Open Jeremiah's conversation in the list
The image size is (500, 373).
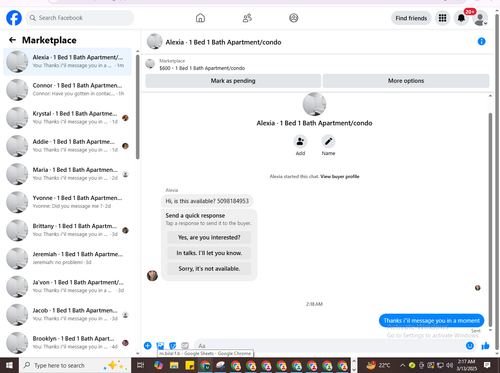pos(68,258)
